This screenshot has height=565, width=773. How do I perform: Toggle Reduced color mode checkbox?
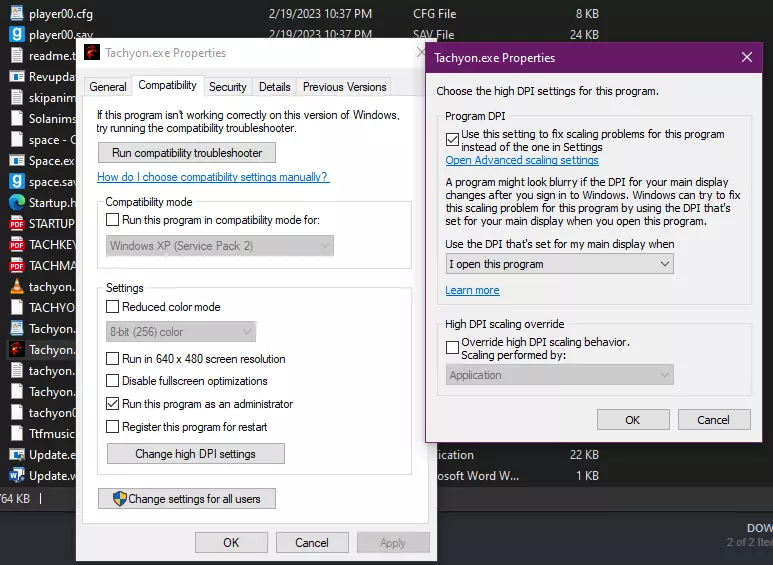point(112,307)
